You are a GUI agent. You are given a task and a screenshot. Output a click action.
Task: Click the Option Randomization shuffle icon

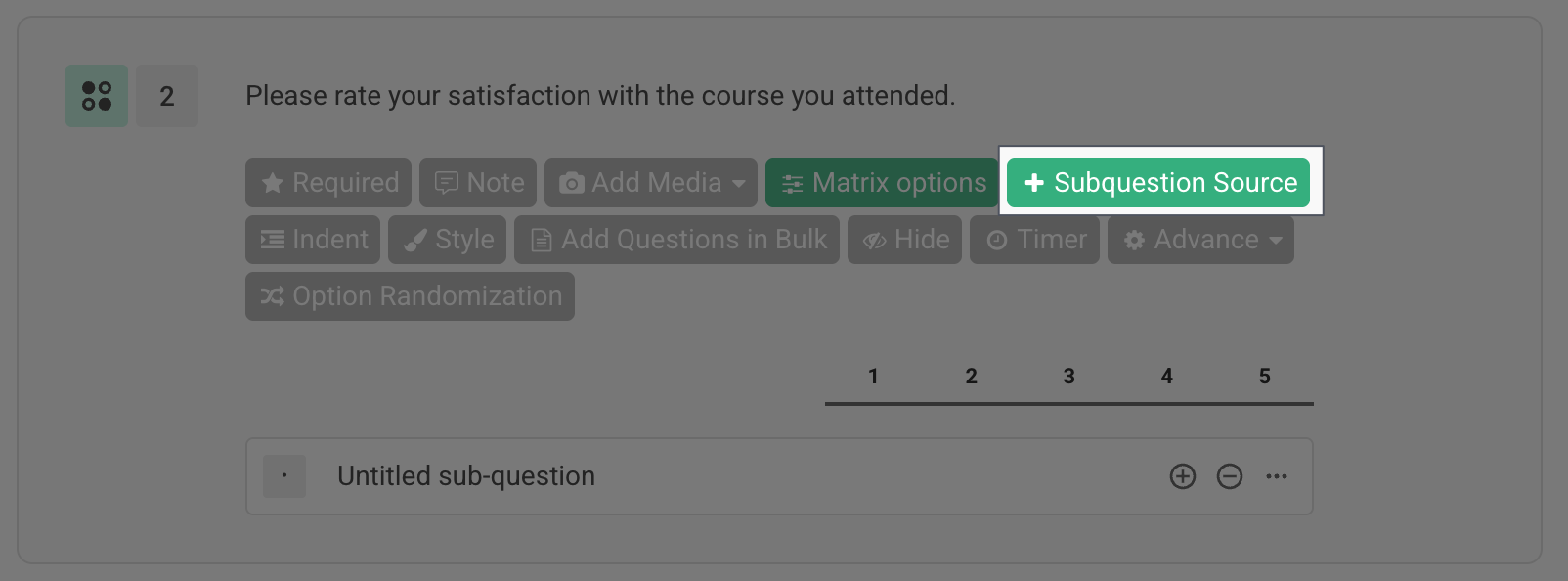(271, 295)
